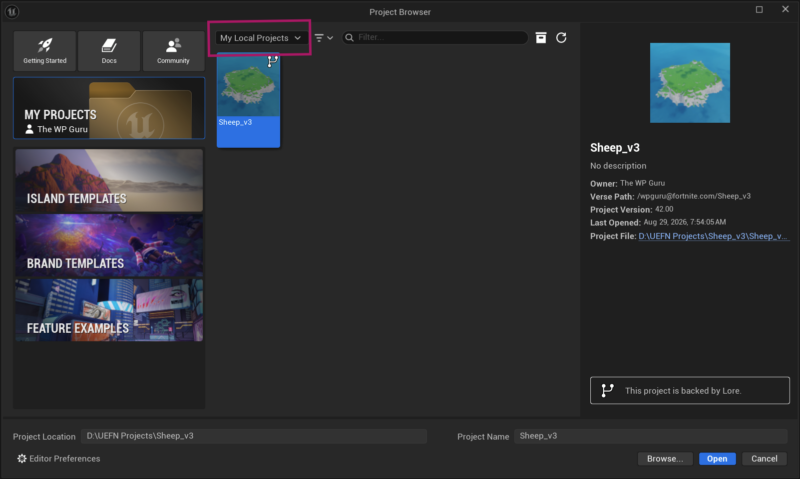The height and width of the screenshot is (479, 800).
Task: Open the filter options dropdown icon
Action: (323, 38)
